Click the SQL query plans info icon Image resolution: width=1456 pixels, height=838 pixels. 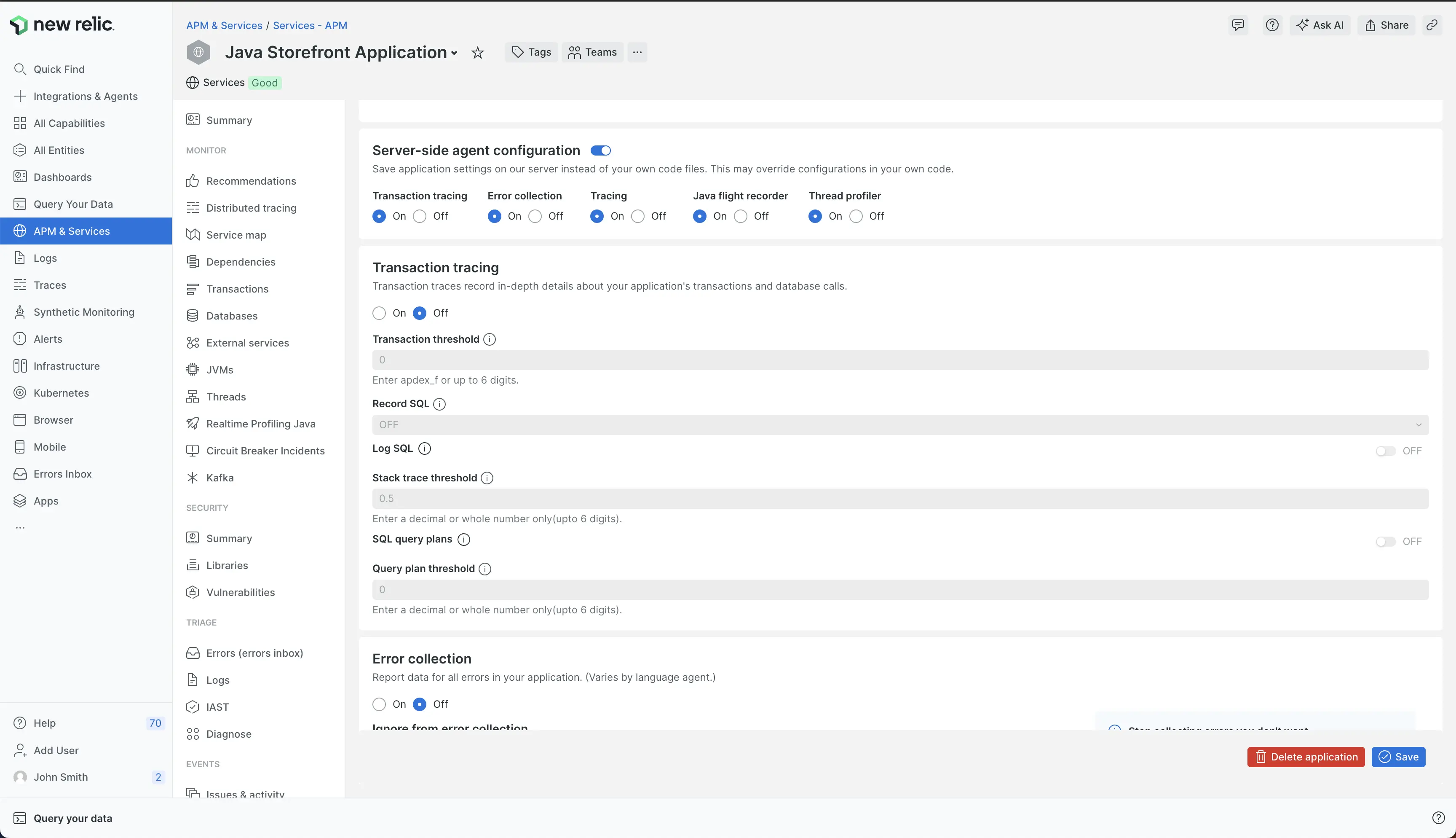(x=463, y=540)
